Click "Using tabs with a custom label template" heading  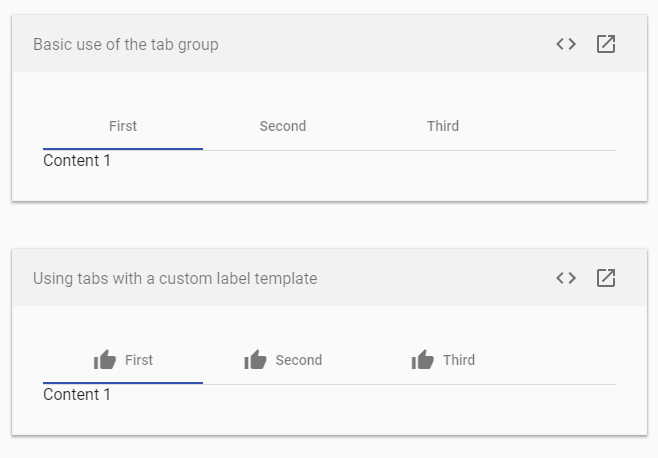pyautogui.click(x=175, y=278)
